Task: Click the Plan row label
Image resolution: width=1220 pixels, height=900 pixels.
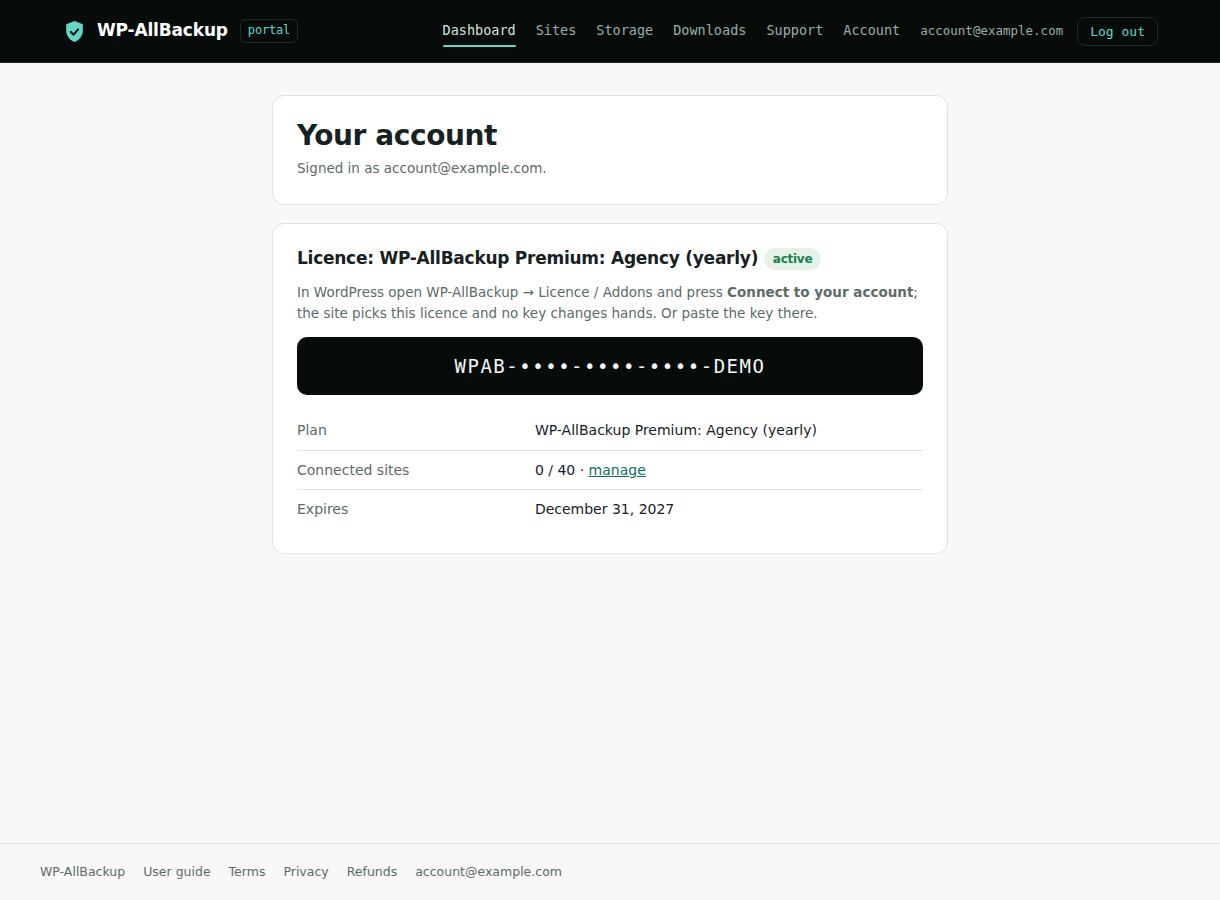Action: pos(312,430)
